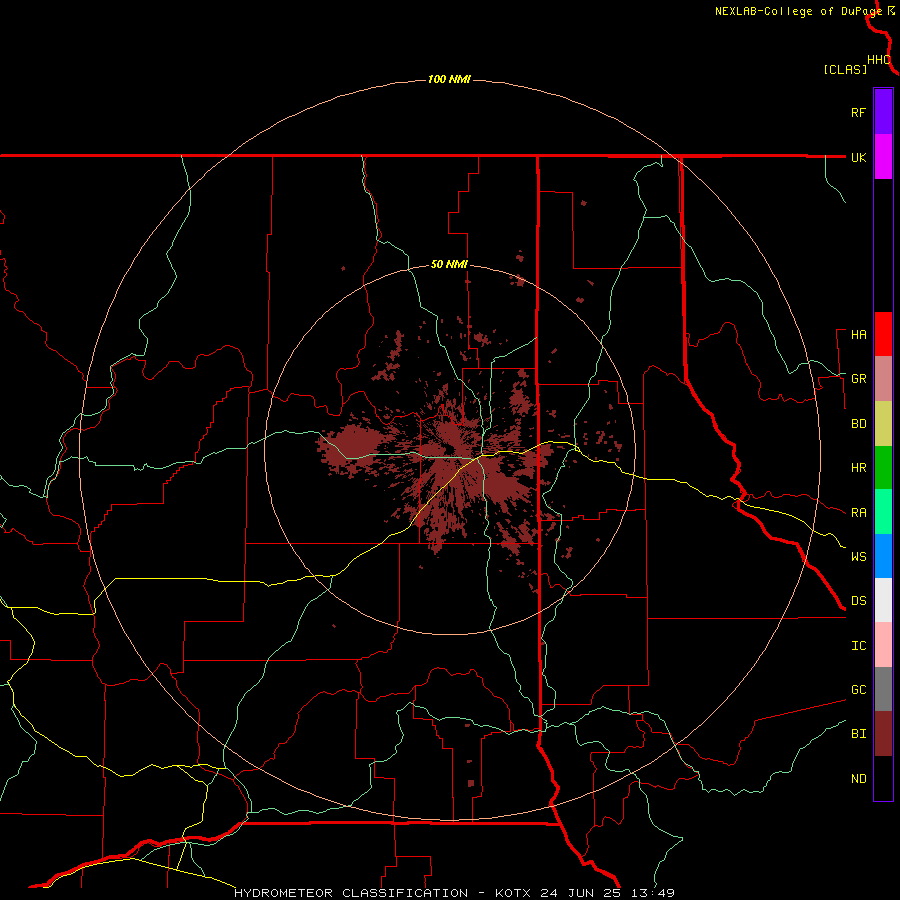Image resolution: width=900 pixels, height=900 pixels.
Task: Click the HA legend label
Action: (858, 335)
